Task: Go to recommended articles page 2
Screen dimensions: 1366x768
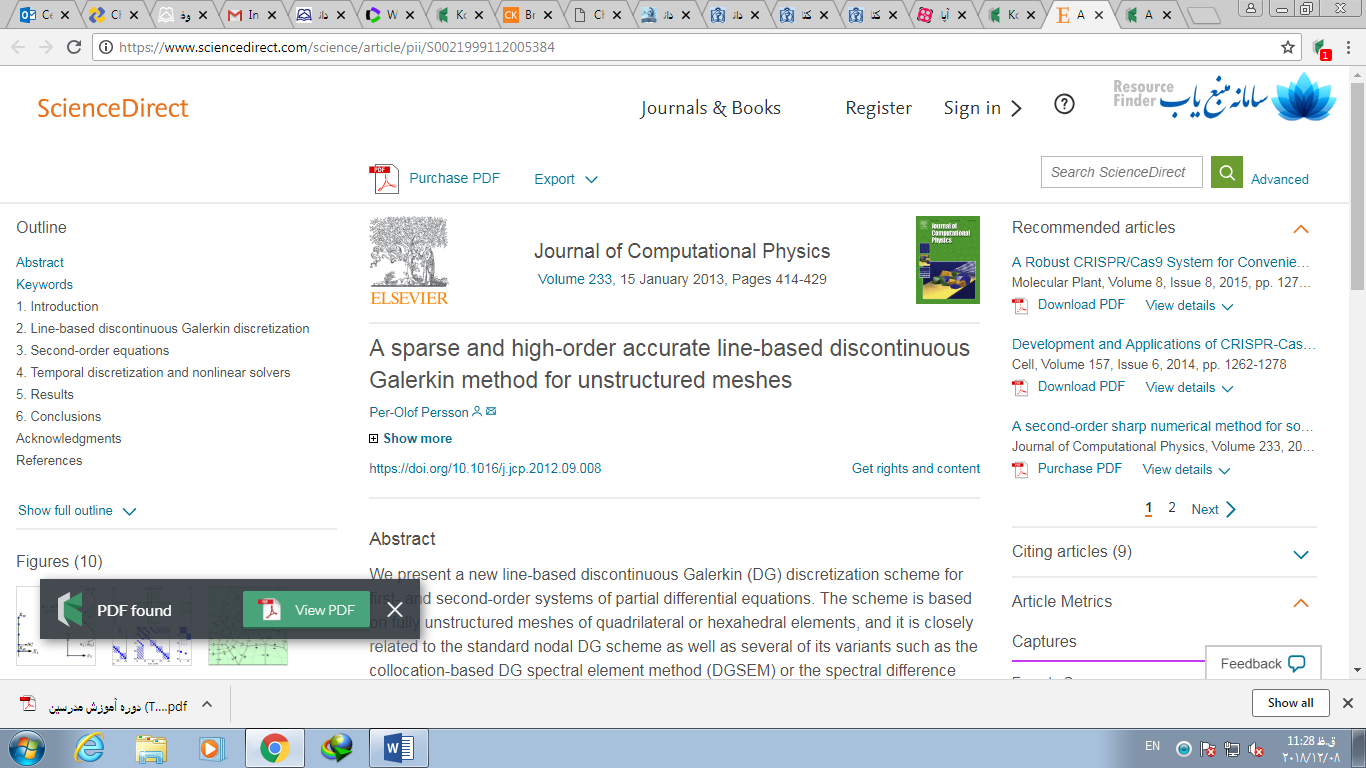Action: 1172,508
